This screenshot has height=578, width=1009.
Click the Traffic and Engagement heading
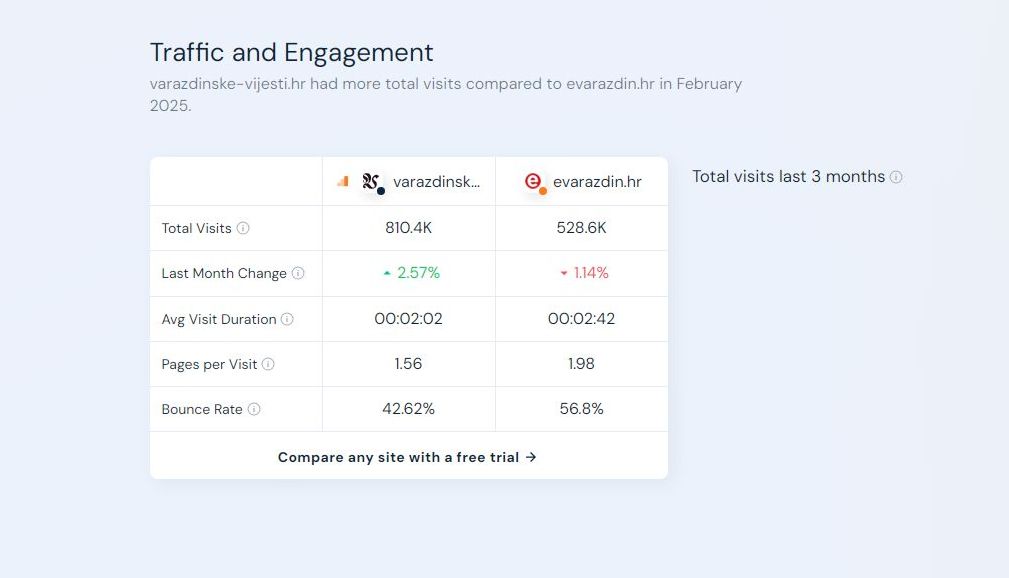[292, 52]
